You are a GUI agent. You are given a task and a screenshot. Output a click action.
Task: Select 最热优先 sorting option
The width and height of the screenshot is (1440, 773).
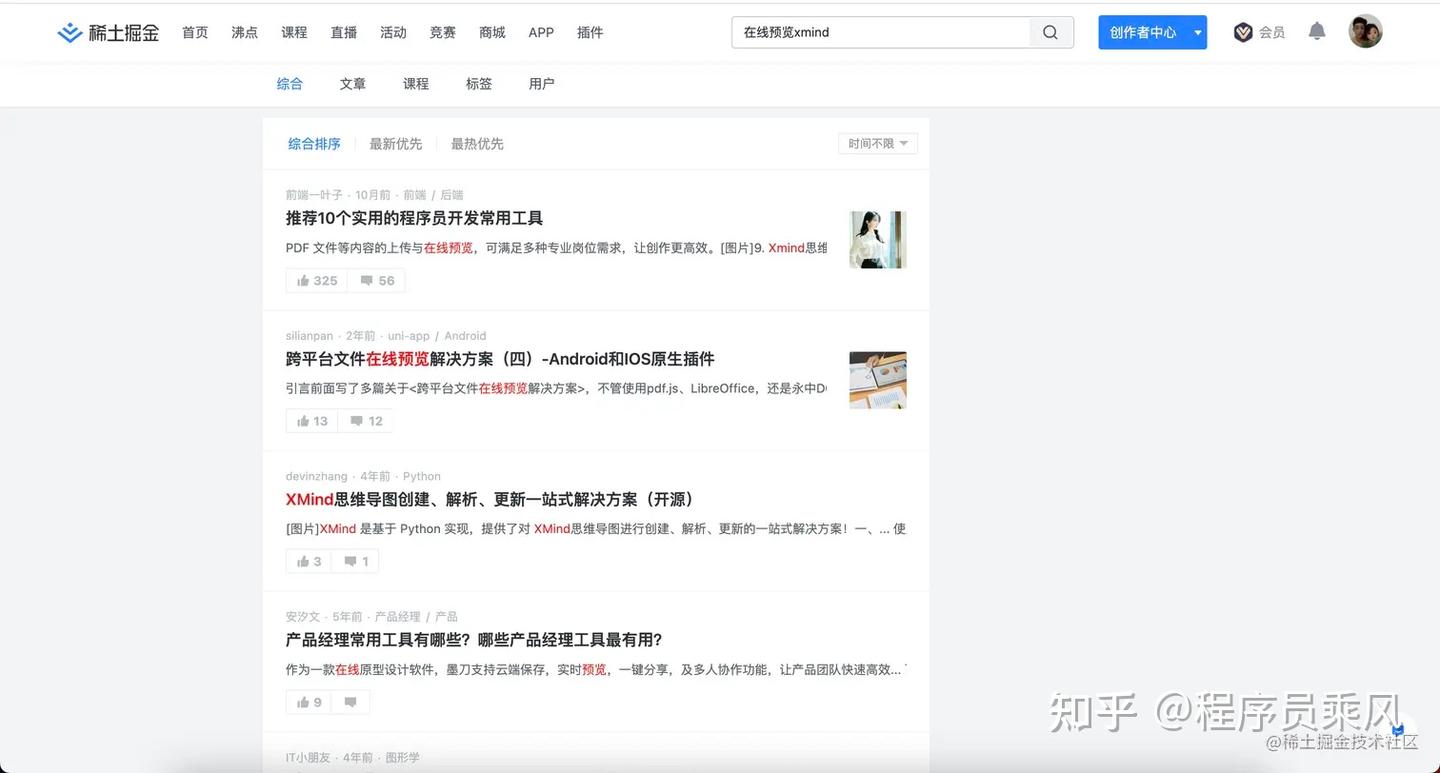point(477,143)
